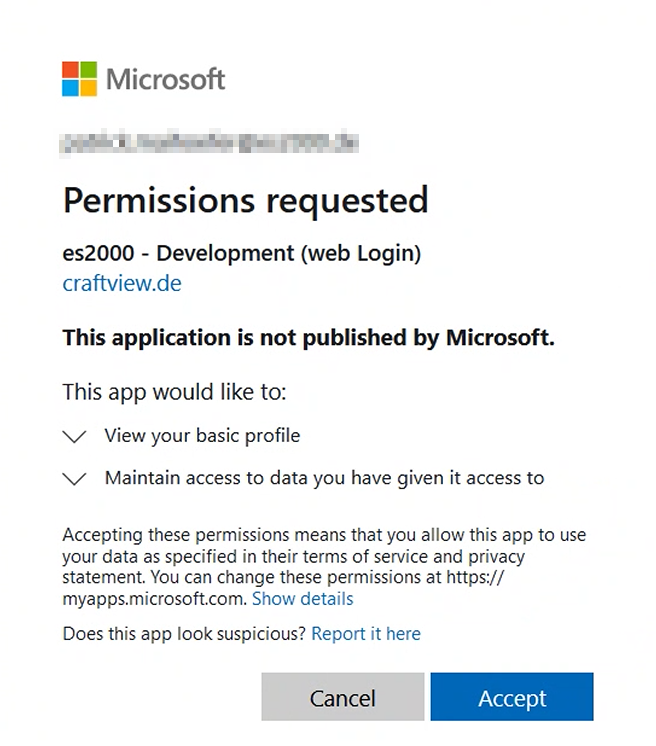
Task: Click the blurred account email address
Action: [x=210, y=143]
